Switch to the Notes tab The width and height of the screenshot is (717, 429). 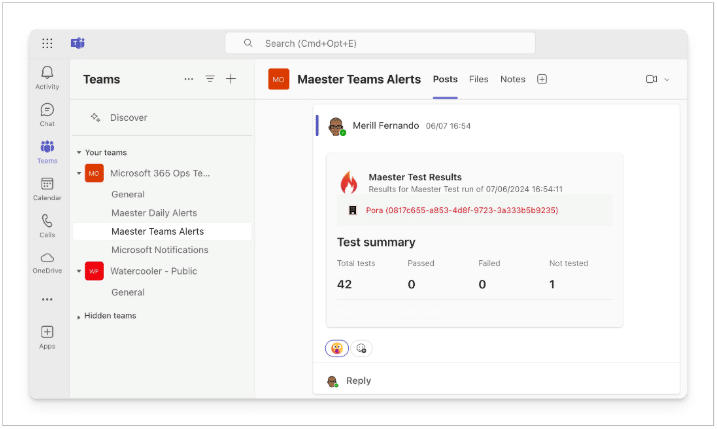pyautogui.click(x=512, y=79)
